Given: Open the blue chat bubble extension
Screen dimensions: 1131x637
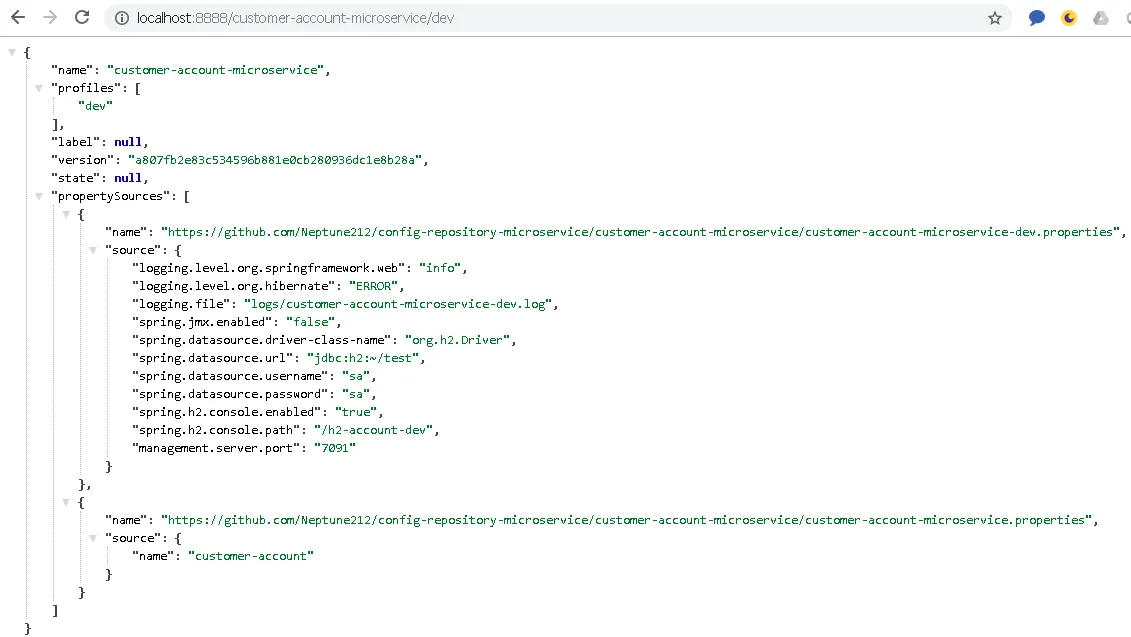Looking at the screenshot, I should click(1037, 18).
